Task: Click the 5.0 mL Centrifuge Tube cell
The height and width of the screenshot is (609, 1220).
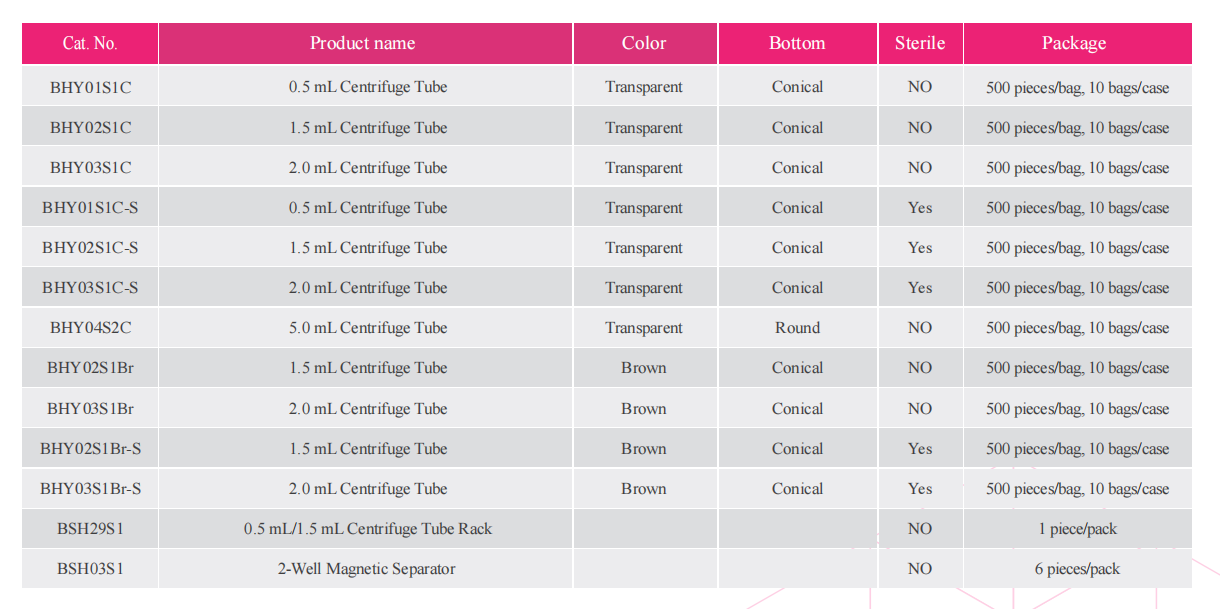Action: [368, 328]
